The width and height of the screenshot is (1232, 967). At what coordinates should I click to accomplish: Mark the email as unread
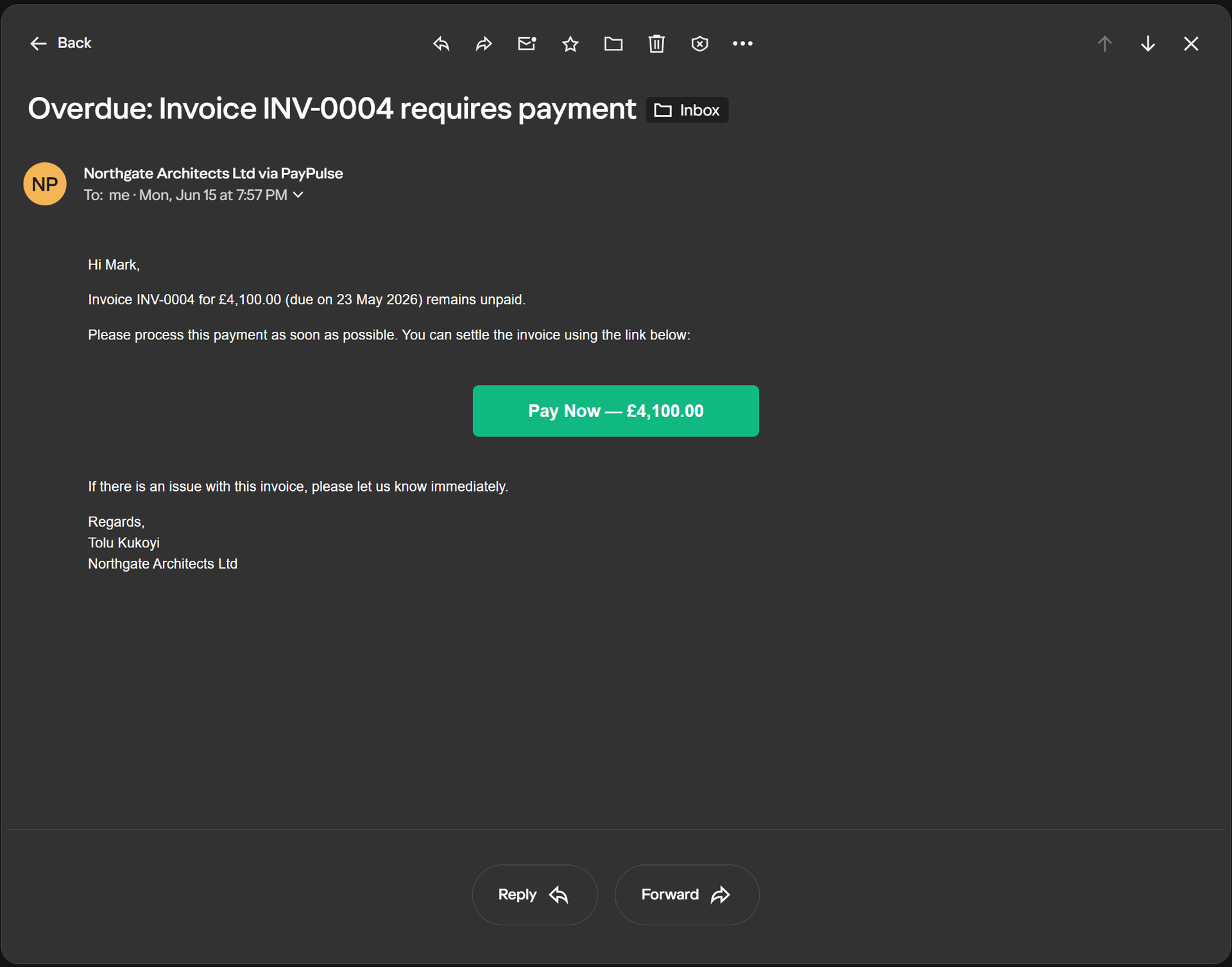pyautogui.click(x=527, y=44)
